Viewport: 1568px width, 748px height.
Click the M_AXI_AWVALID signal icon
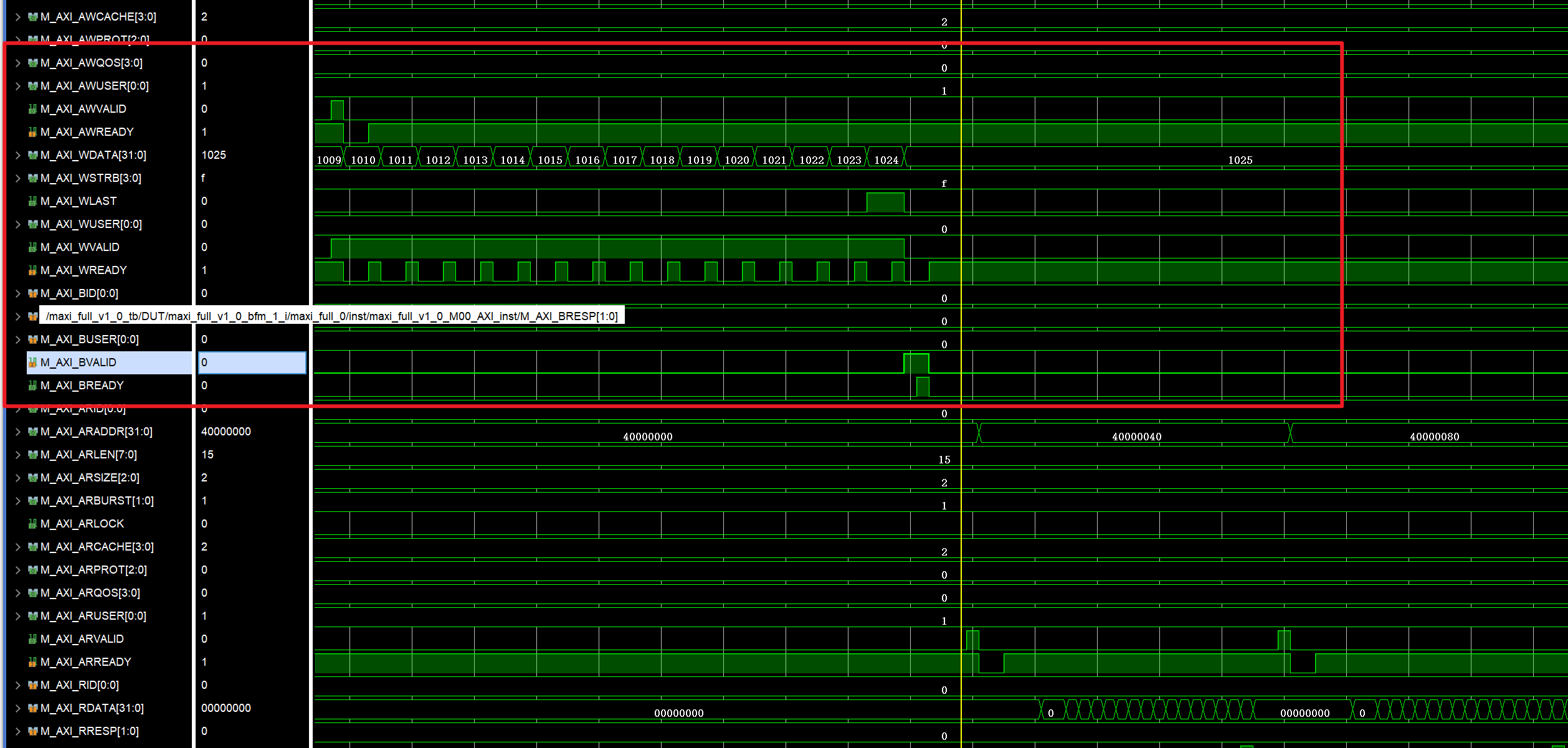pyautogui.click(x=32, y=109)
